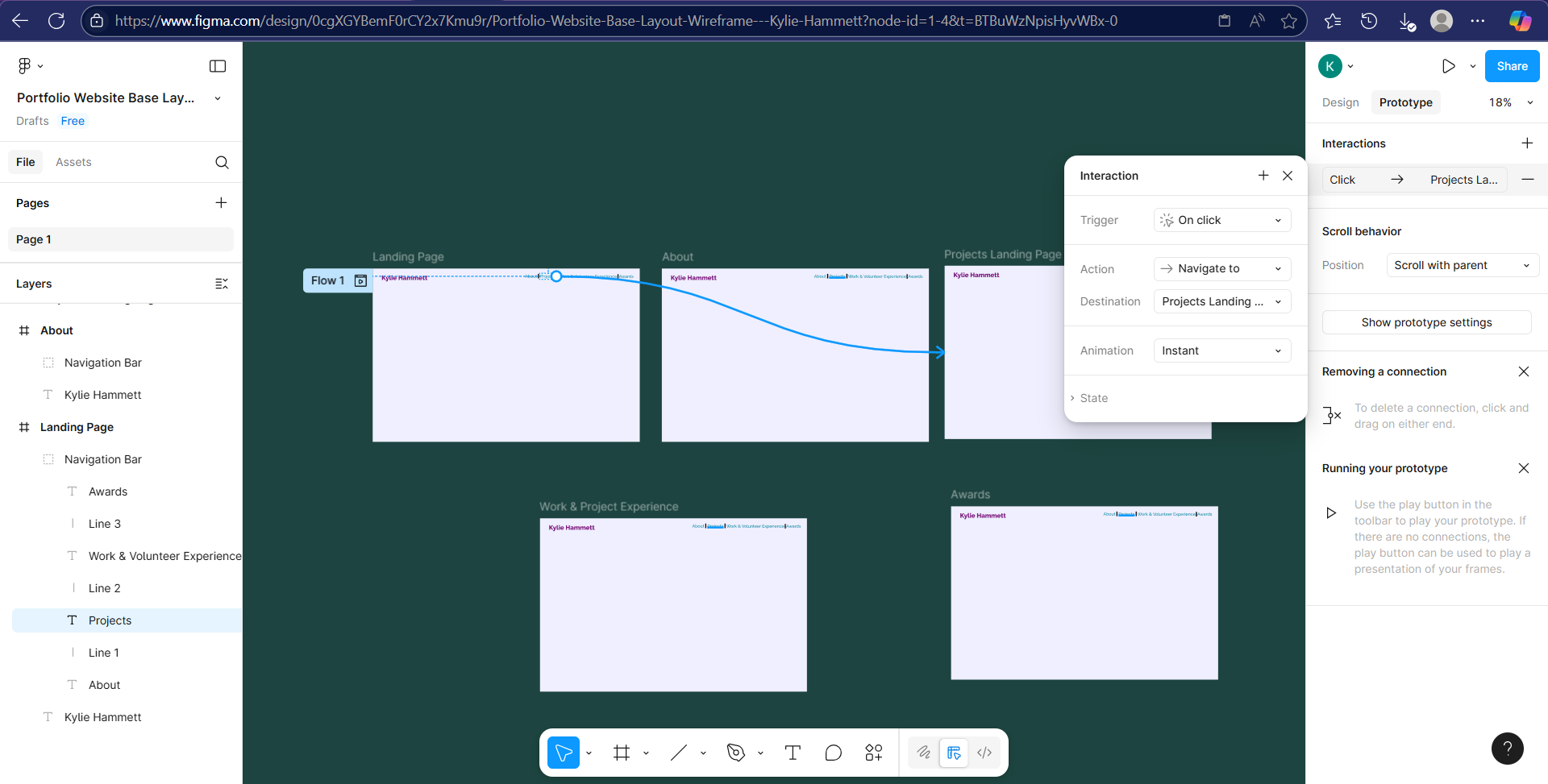The width and height of the screenshot is (1548, 784).
Task: Refresh the browser page
Action: 56,21
